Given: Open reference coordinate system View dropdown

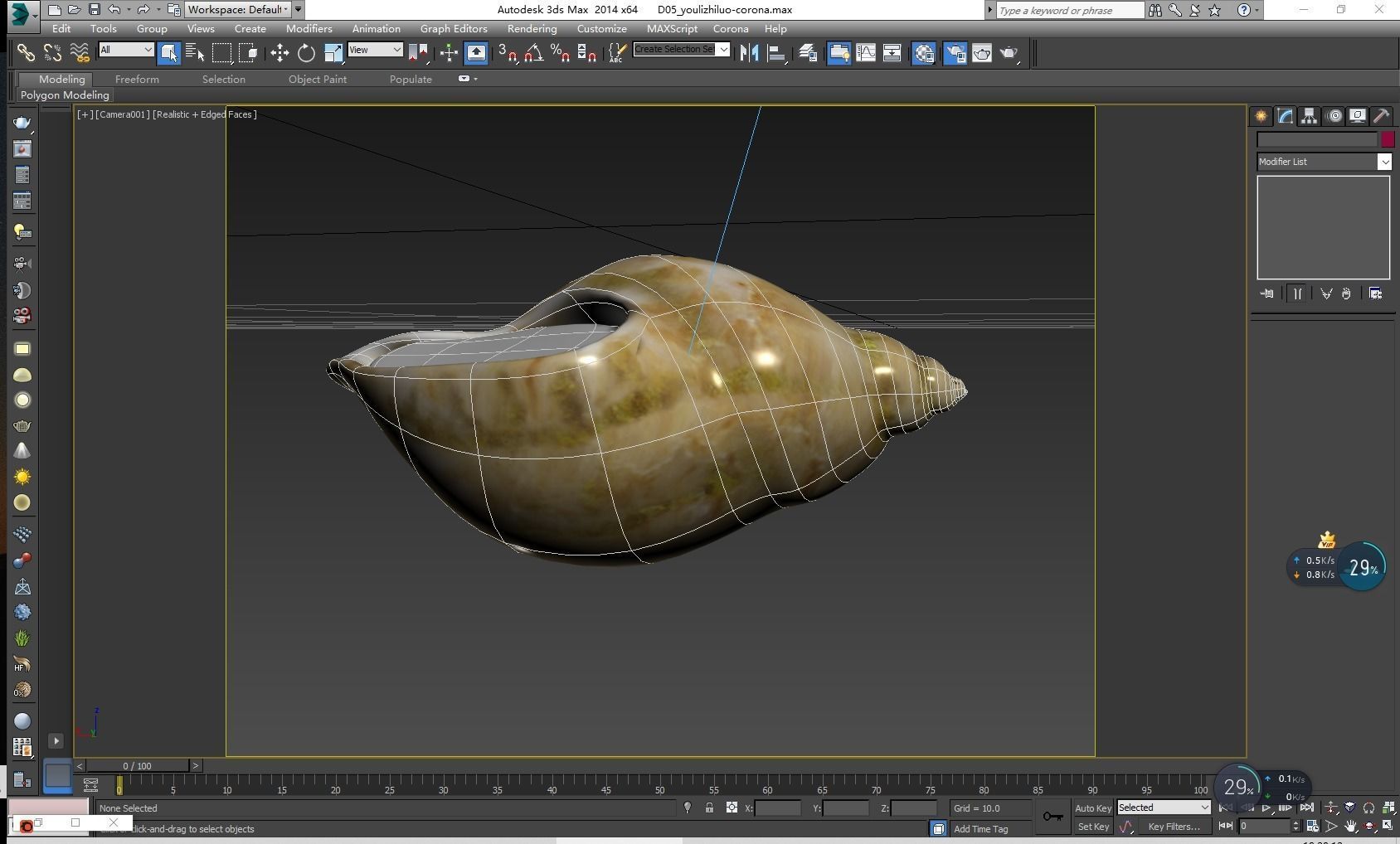Looking at the screenshot, I should tap(375, 50).
